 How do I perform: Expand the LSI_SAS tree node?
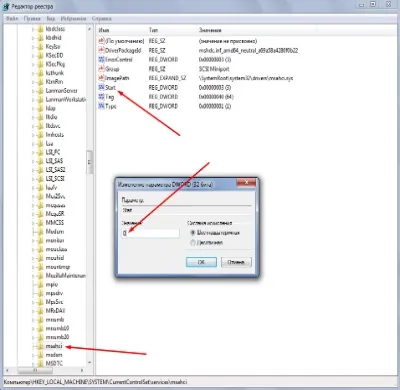[33, 161]
